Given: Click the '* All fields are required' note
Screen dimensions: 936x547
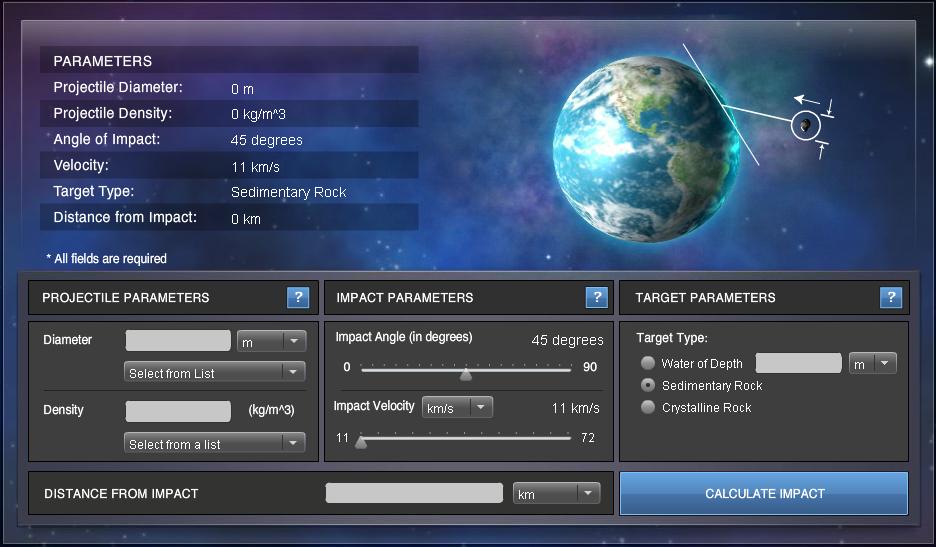Looking at the screenshot, I should (x=106, y=258).
